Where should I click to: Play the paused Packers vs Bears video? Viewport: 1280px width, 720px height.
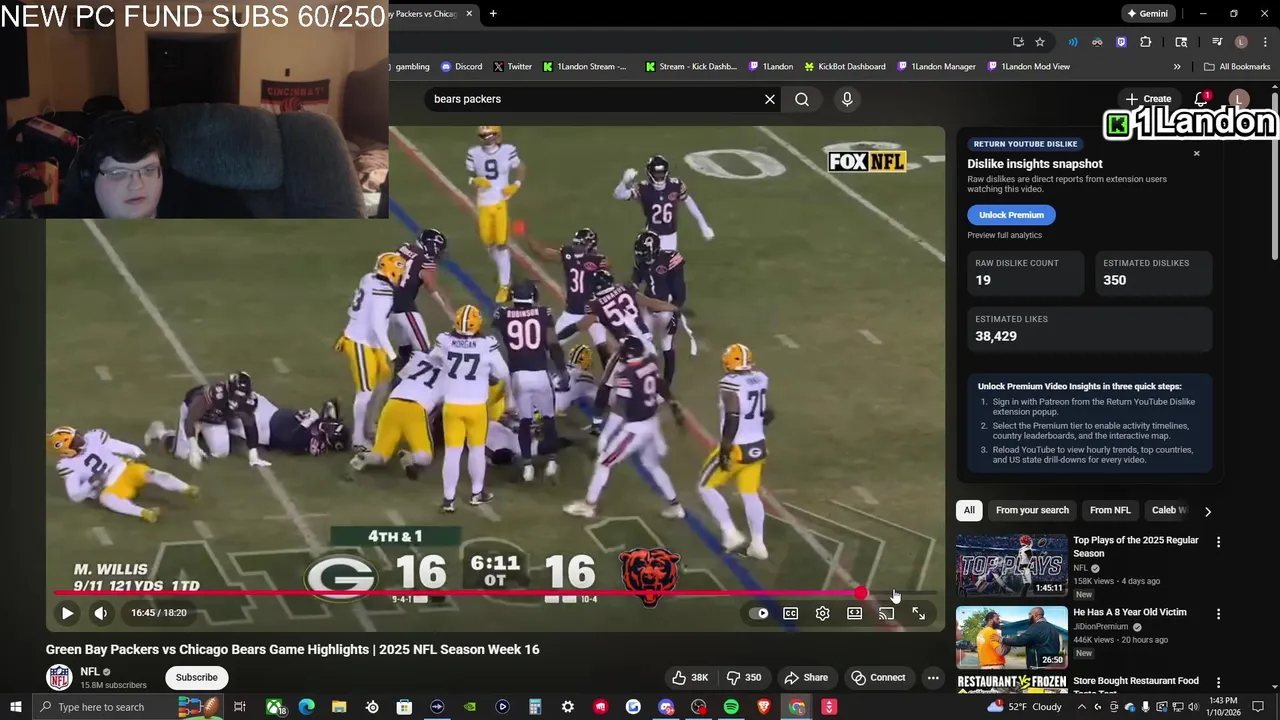[67, 613]
